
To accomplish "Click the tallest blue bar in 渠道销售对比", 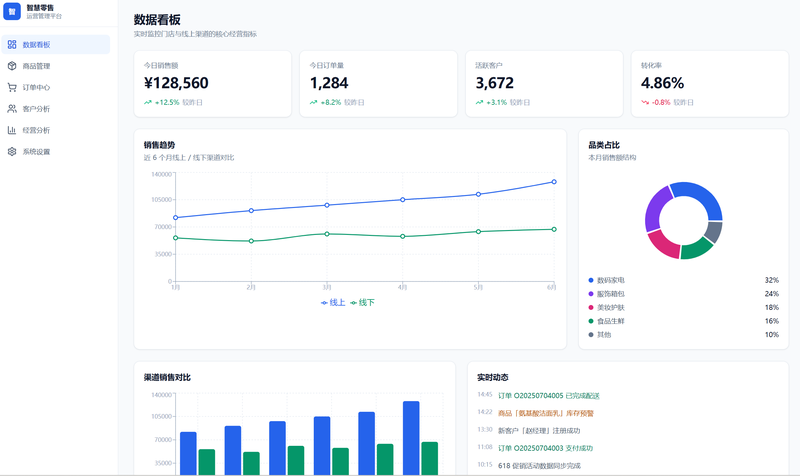I will [x=411, y=438].
